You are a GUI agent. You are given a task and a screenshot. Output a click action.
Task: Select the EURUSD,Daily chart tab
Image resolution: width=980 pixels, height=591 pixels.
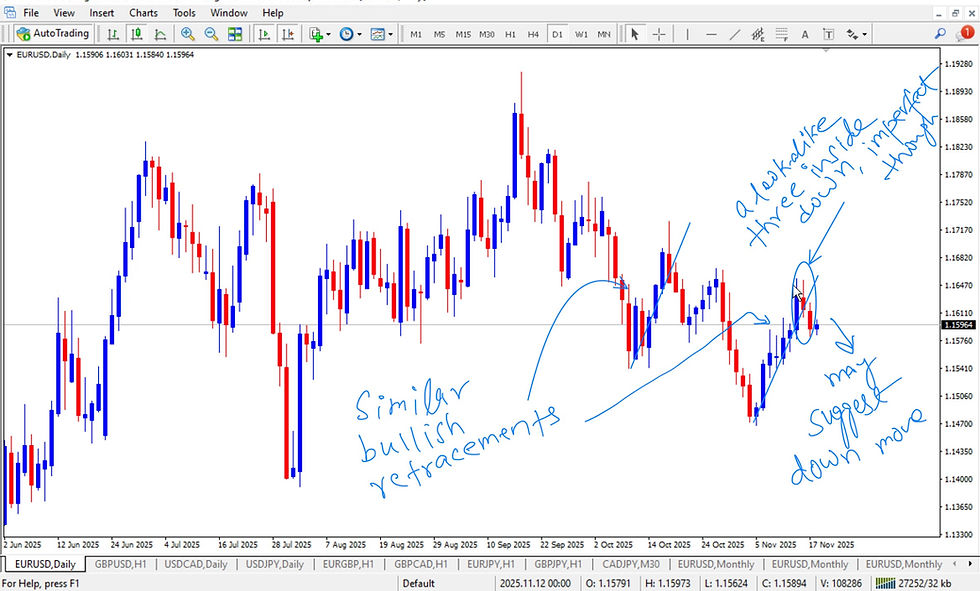click(45, 564)
